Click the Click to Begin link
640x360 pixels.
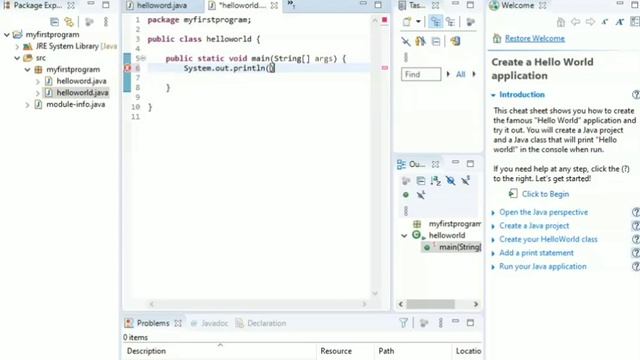pyautogui.click(x=545, y=194)
